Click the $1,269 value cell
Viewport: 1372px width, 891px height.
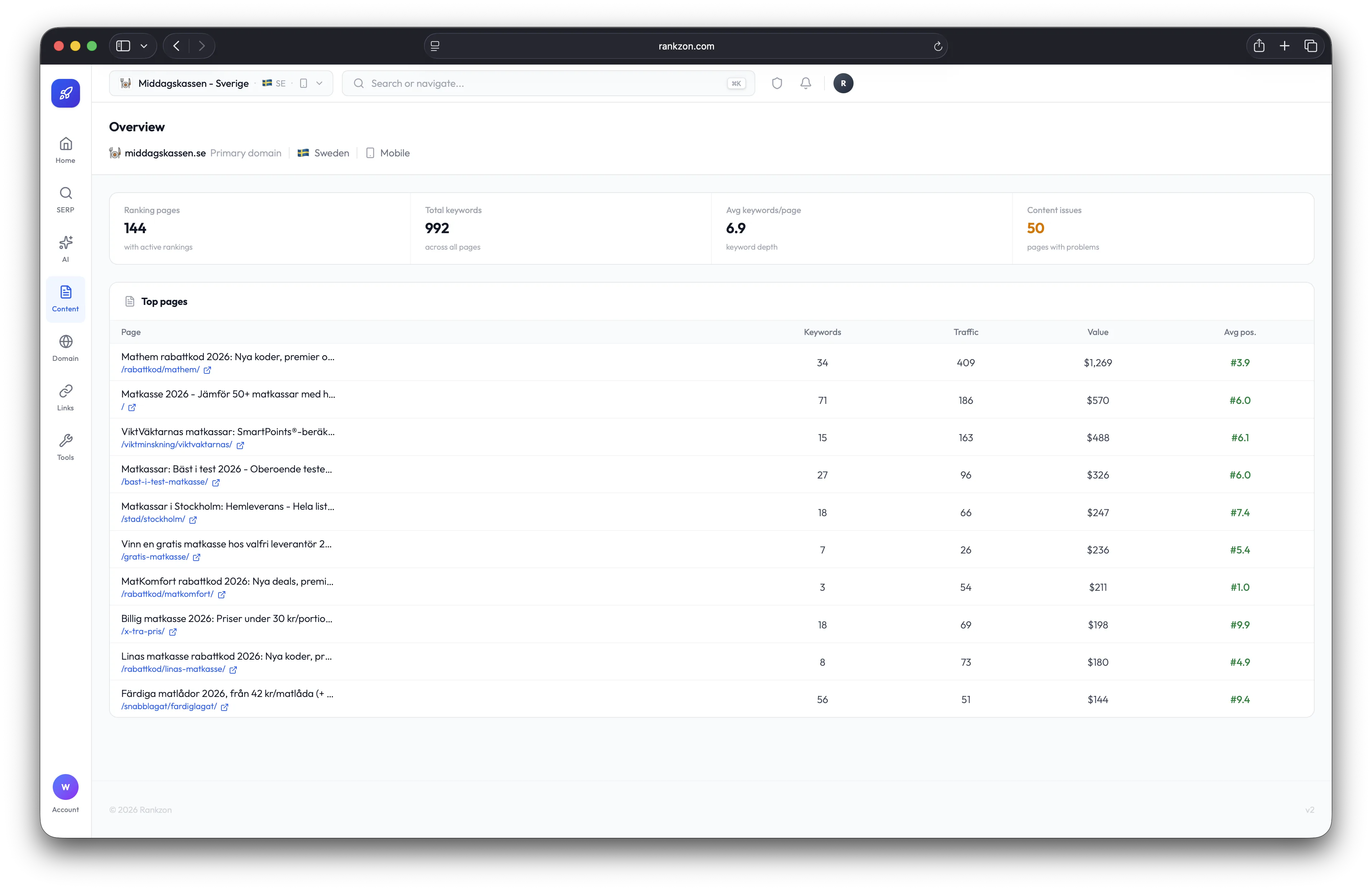click(x=1098, y=363)
